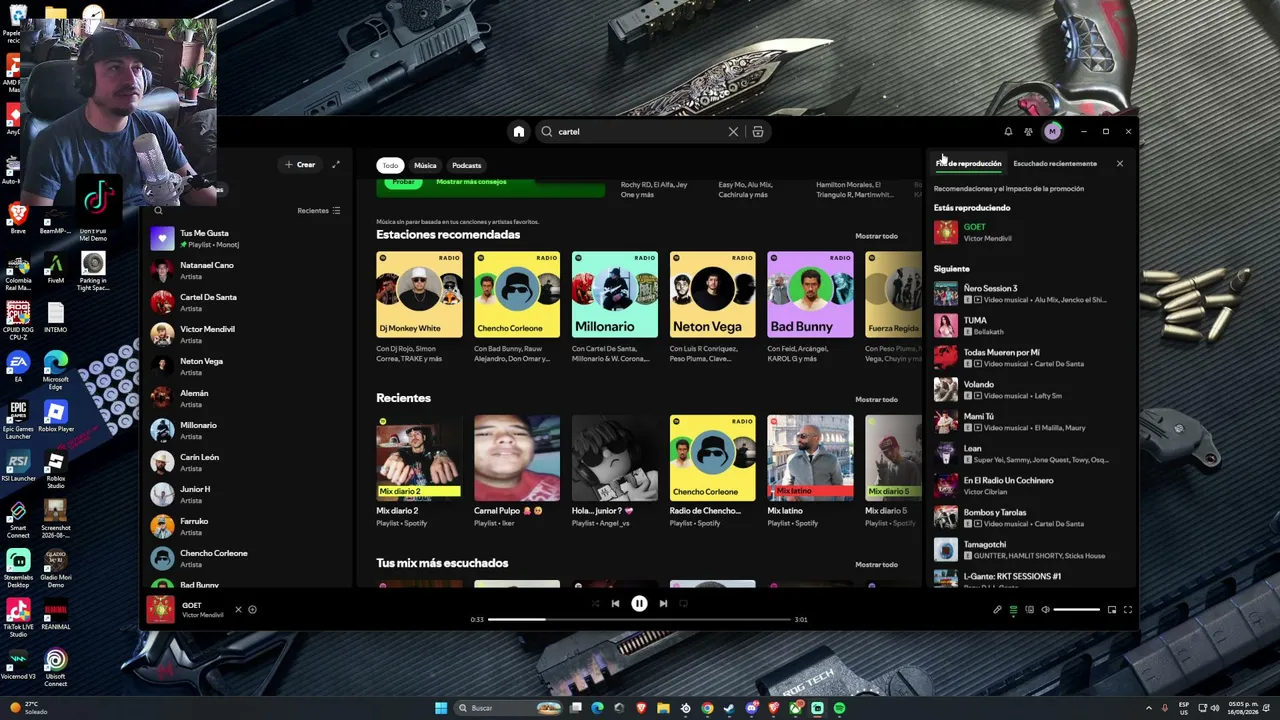Select the Podcasts filter chip

tap(467, 165)
